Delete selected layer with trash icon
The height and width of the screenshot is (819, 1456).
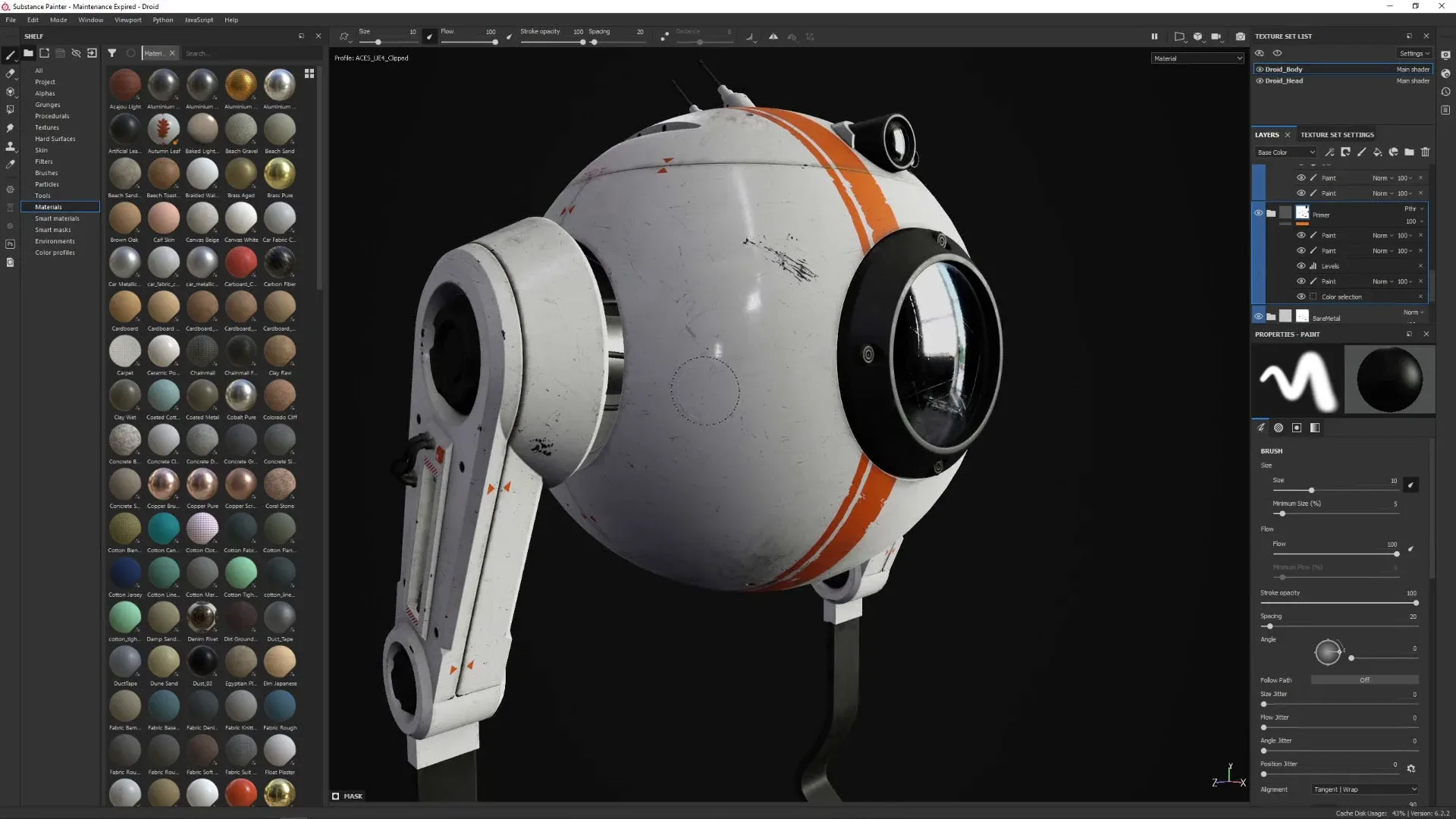click(x=1425, y=152)
